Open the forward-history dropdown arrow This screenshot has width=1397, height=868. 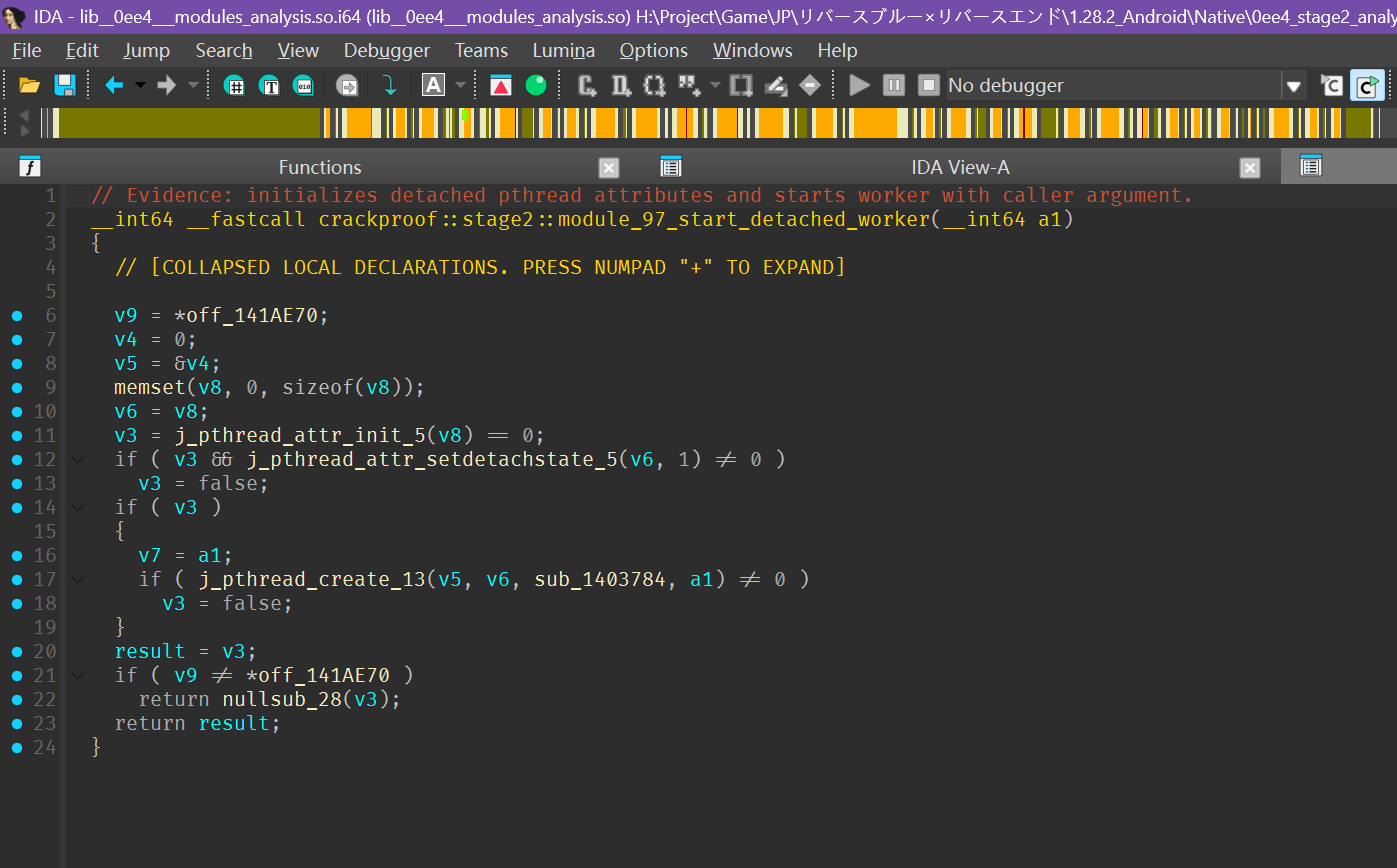(x=193, y=86)
